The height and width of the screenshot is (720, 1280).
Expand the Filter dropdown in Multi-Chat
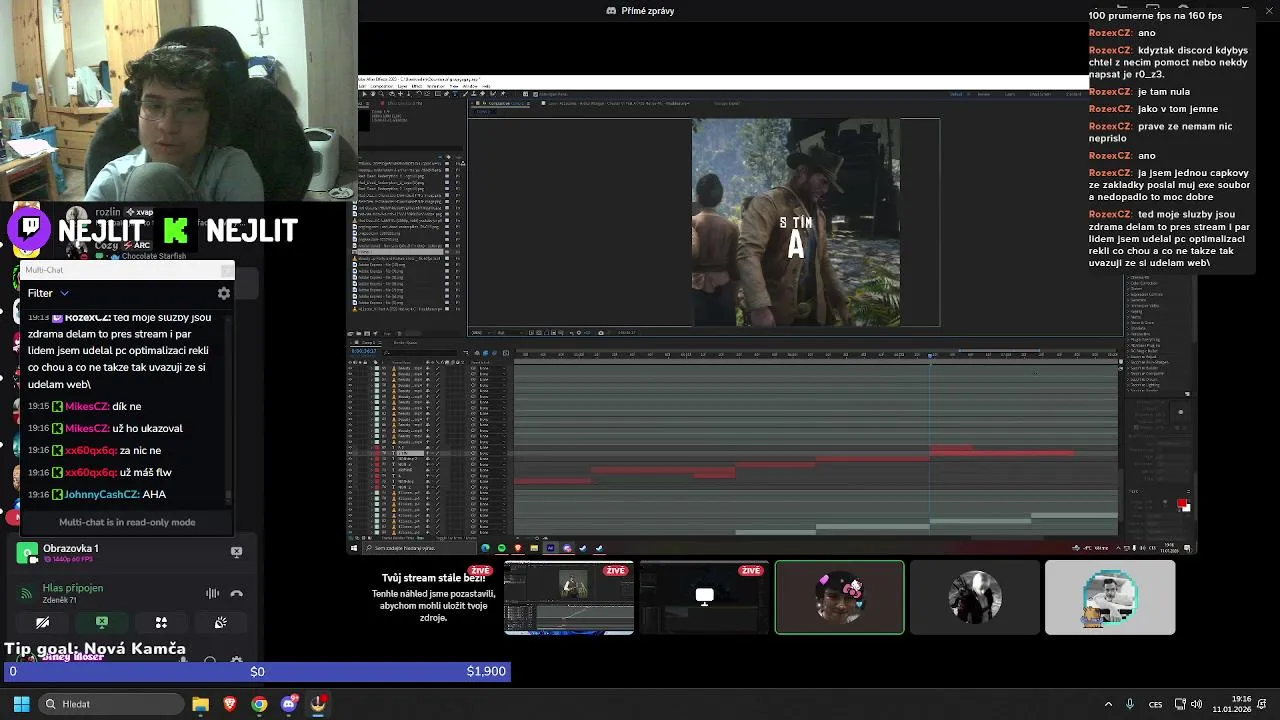48,293
